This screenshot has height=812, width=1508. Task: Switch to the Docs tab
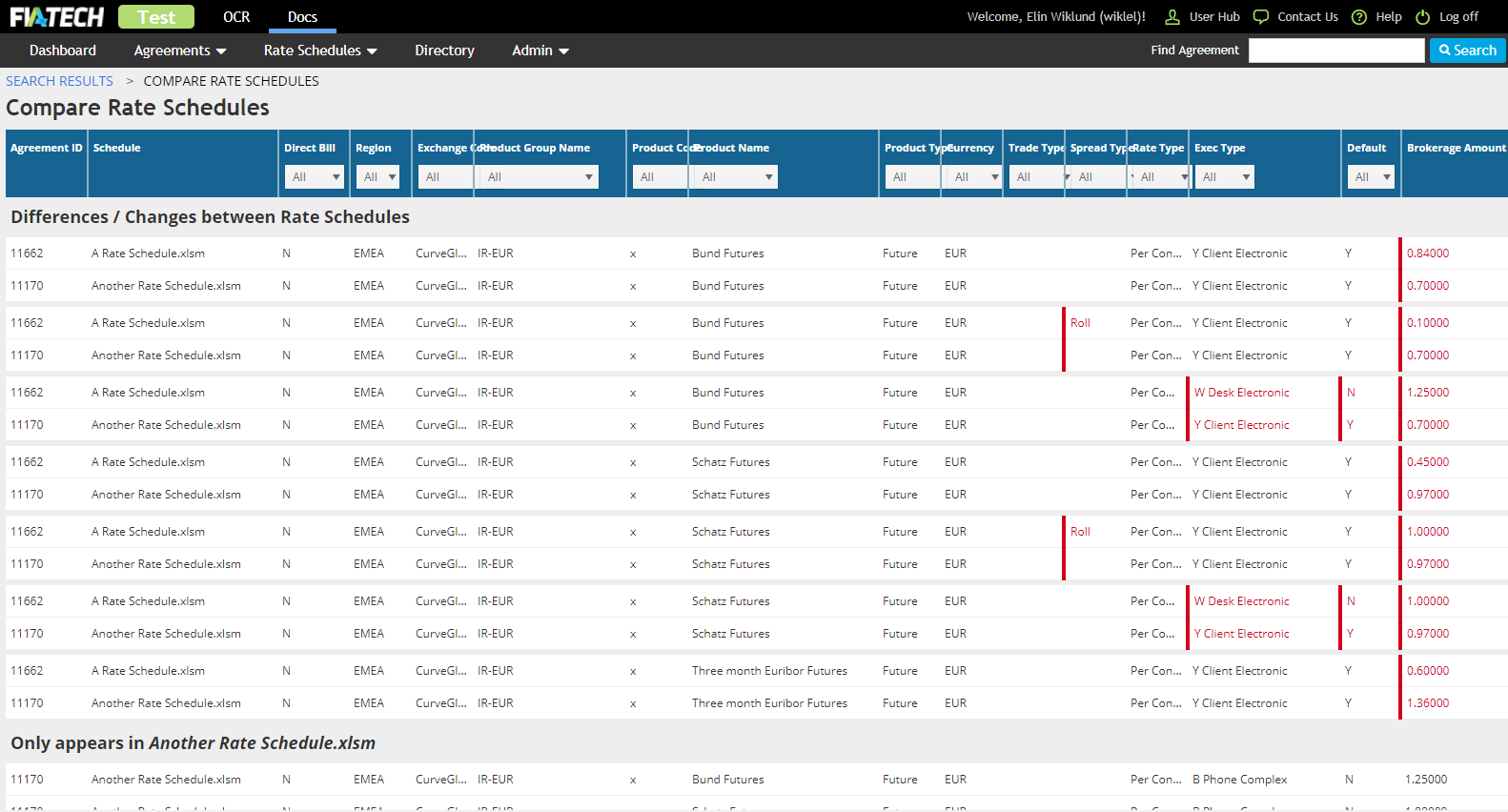[302, 17]
